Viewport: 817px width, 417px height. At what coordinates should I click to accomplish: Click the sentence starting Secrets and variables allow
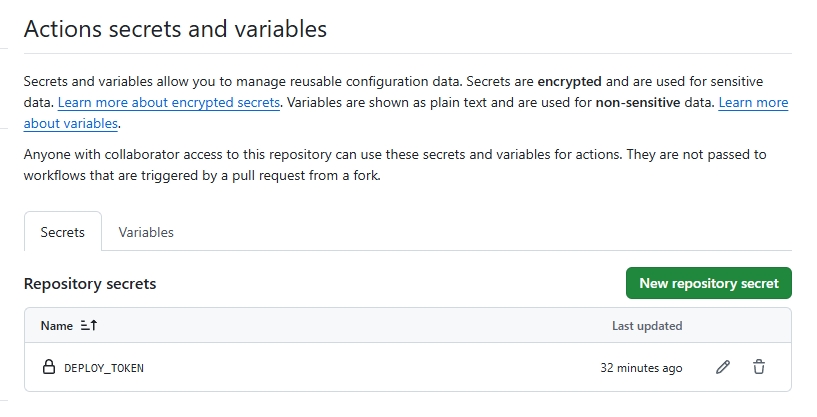[243, 81]
